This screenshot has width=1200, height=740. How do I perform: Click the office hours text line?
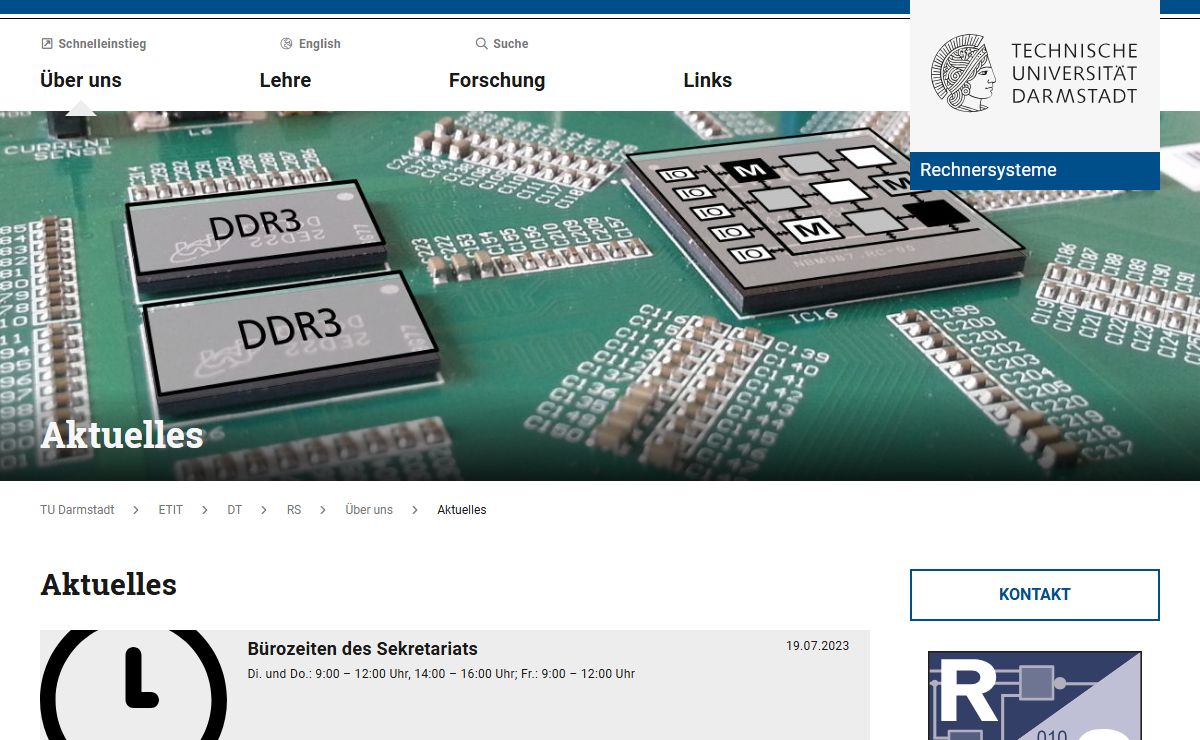point(441,674)
